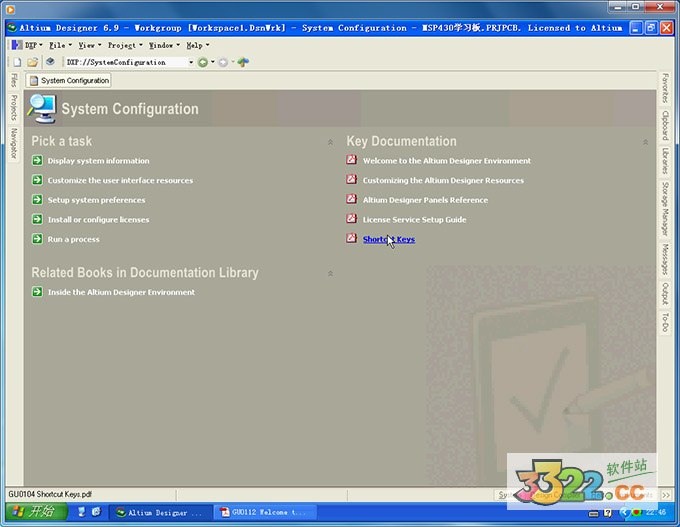Click green arrow beside Display system information
The image size is (680, 527).
click(x=37, y=160)
